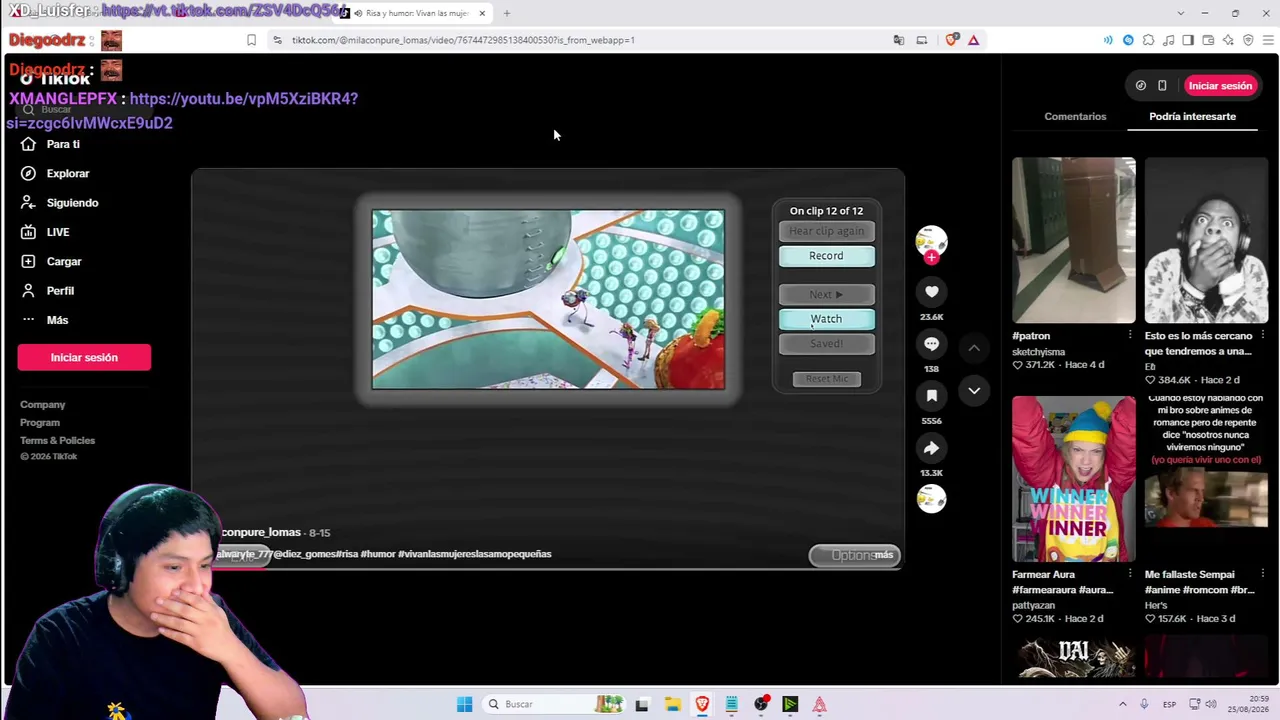1280x720 pixels.
Task: Expand the video description with más
Action: point(883,555)
